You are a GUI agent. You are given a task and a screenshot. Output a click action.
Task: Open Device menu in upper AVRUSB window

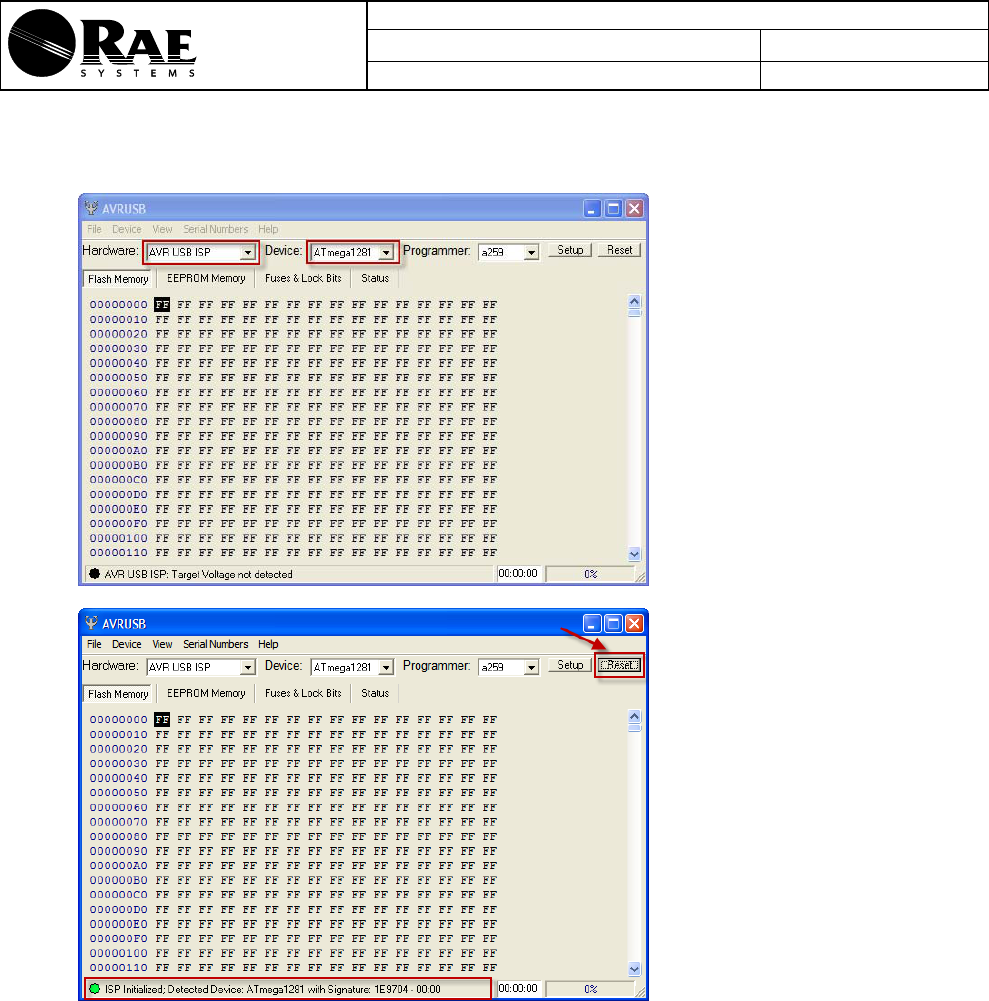point(126,229)
